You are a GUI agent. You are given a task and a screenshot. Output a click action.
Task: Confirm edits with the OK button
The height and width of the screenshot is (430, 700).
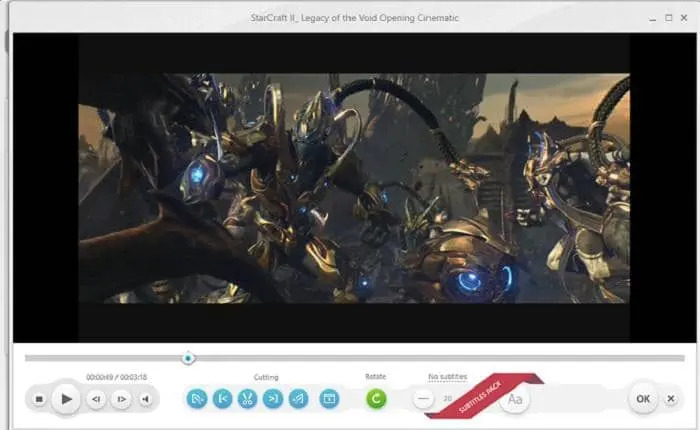tap(643, 399)
